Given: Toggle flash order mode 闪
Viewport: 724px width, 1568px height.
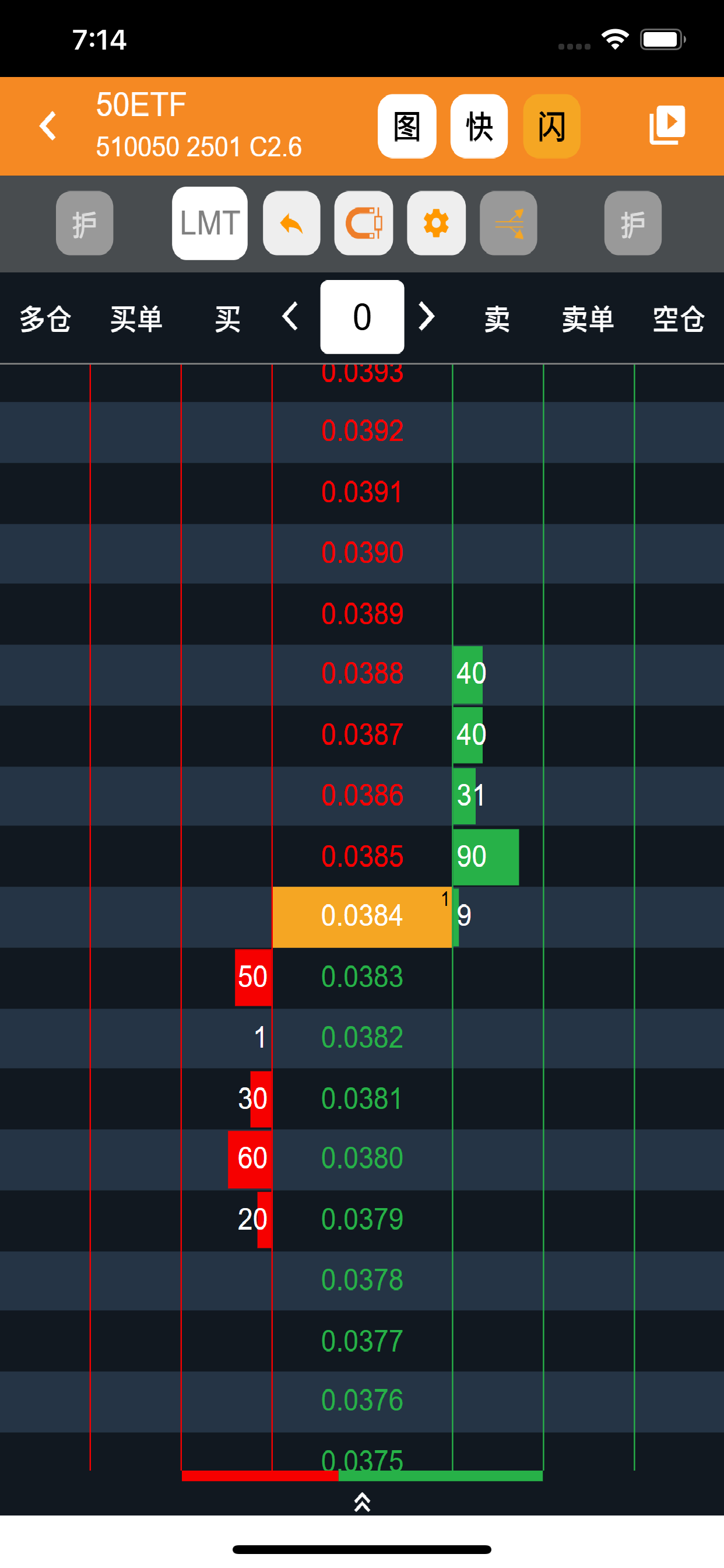Looking at the screenshot, I should (551, 126).
